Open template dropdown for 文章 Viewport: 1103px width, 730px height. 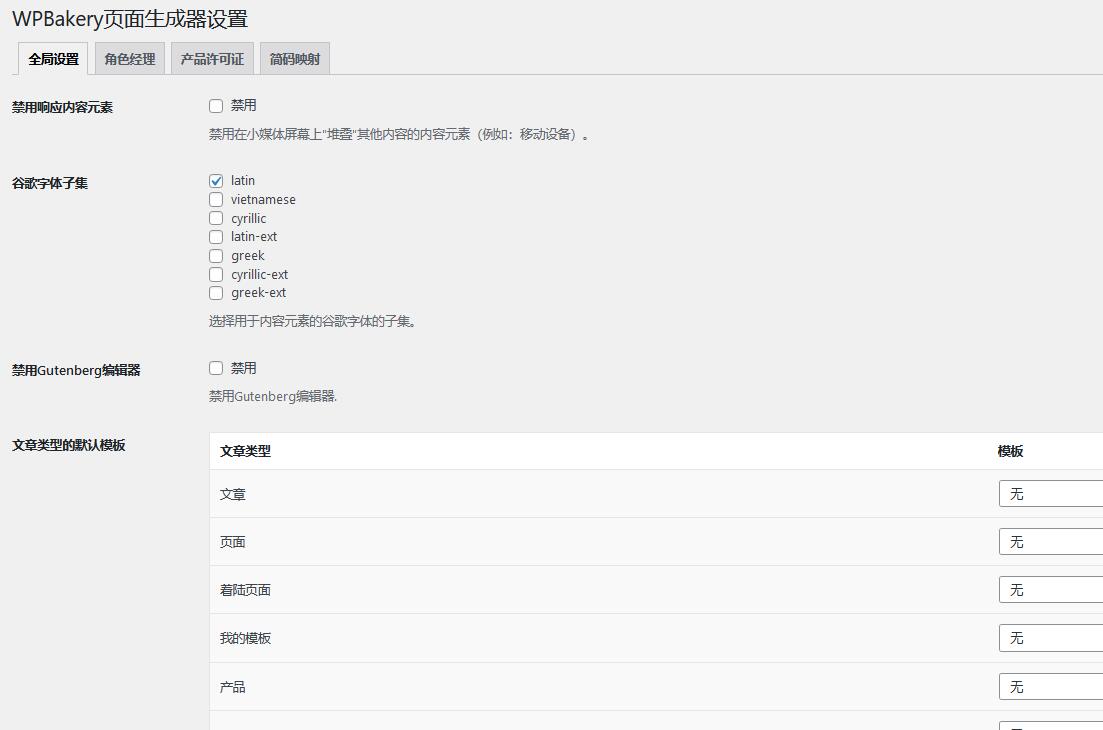pyautogui.click(x=1050, y=494)
